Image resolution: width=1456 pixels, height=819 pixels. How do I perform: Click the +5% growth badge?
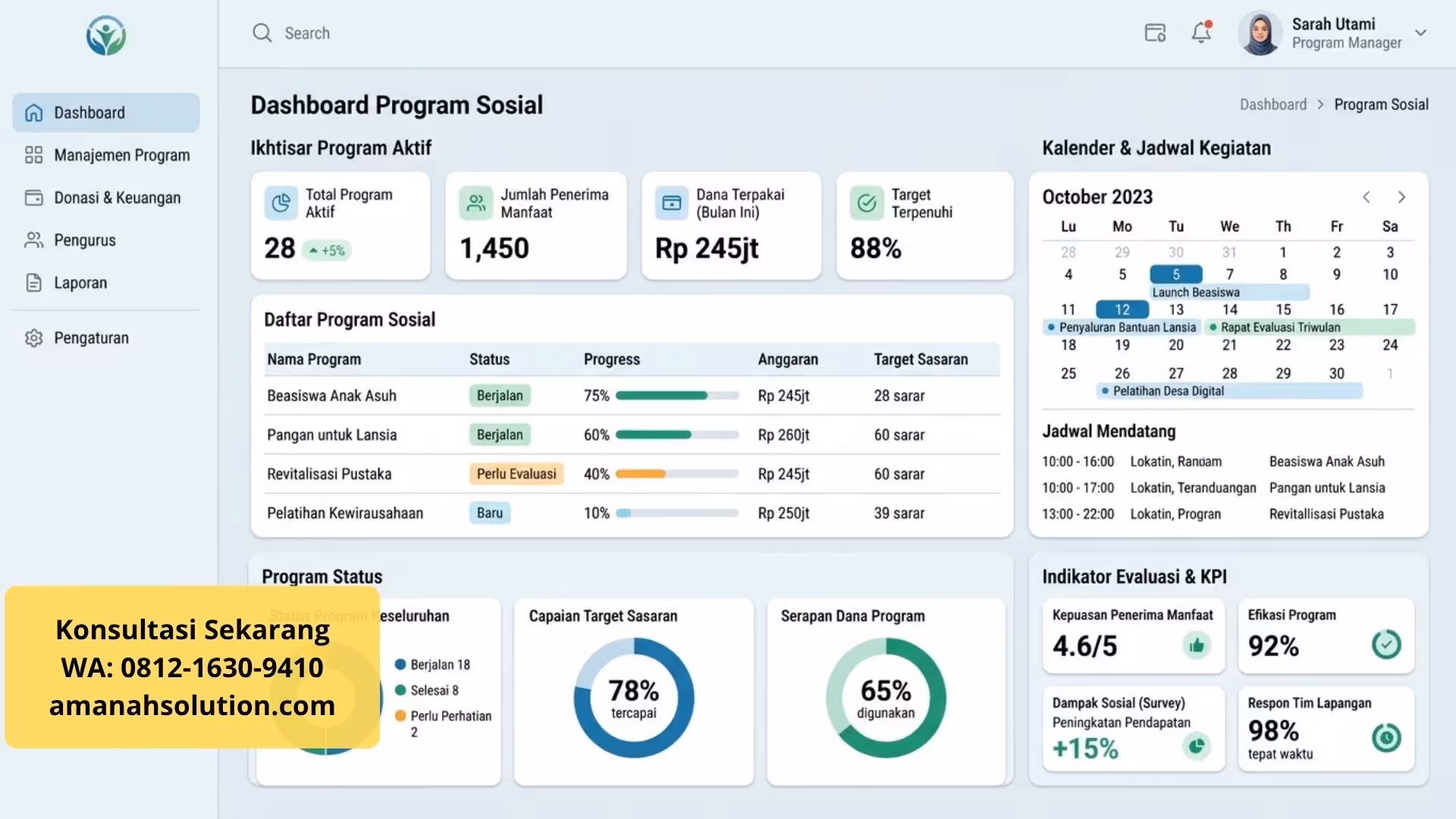[x=327, y=250]
